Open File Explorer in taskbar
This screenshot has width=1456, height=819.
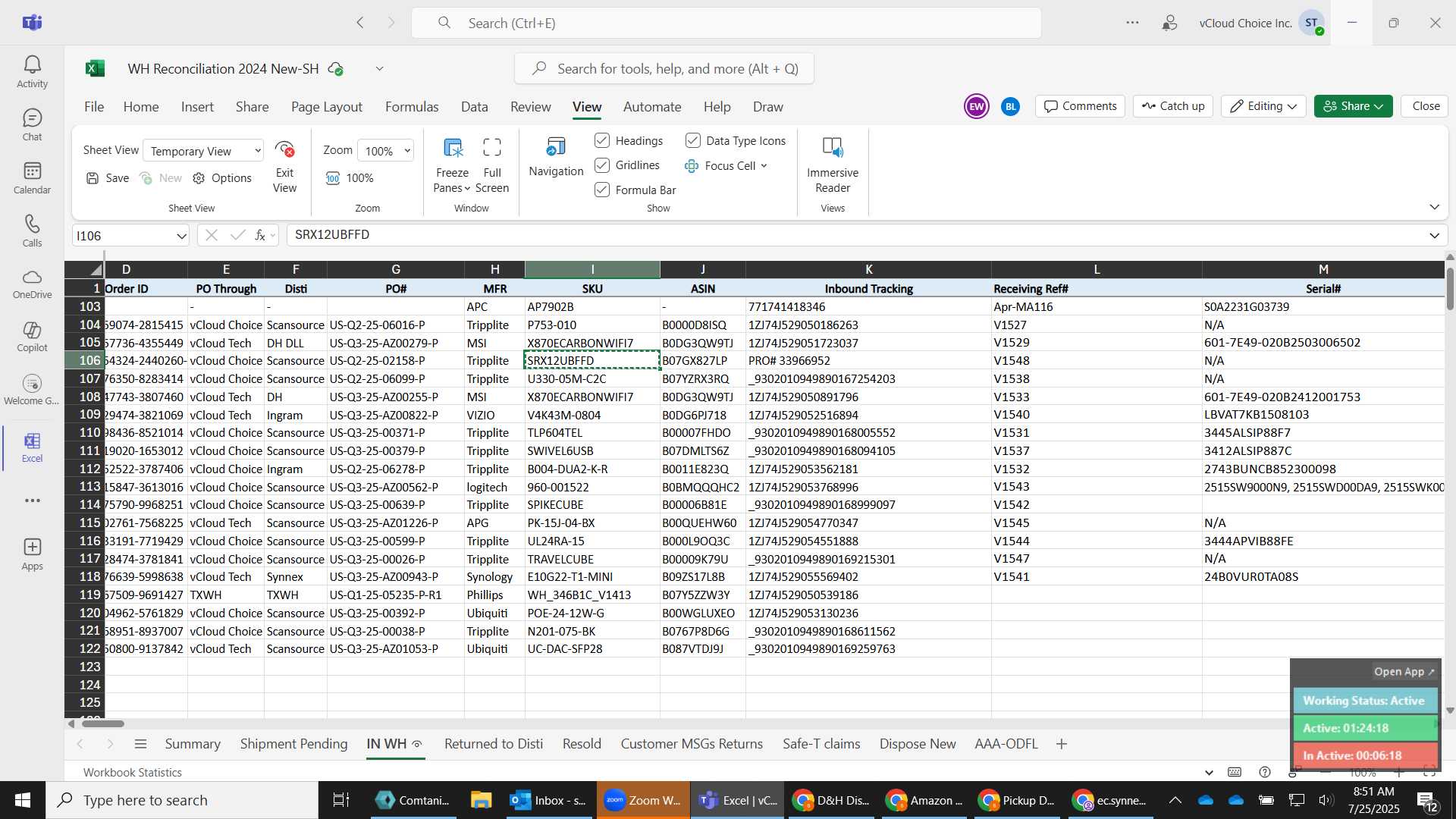point(481,800)
